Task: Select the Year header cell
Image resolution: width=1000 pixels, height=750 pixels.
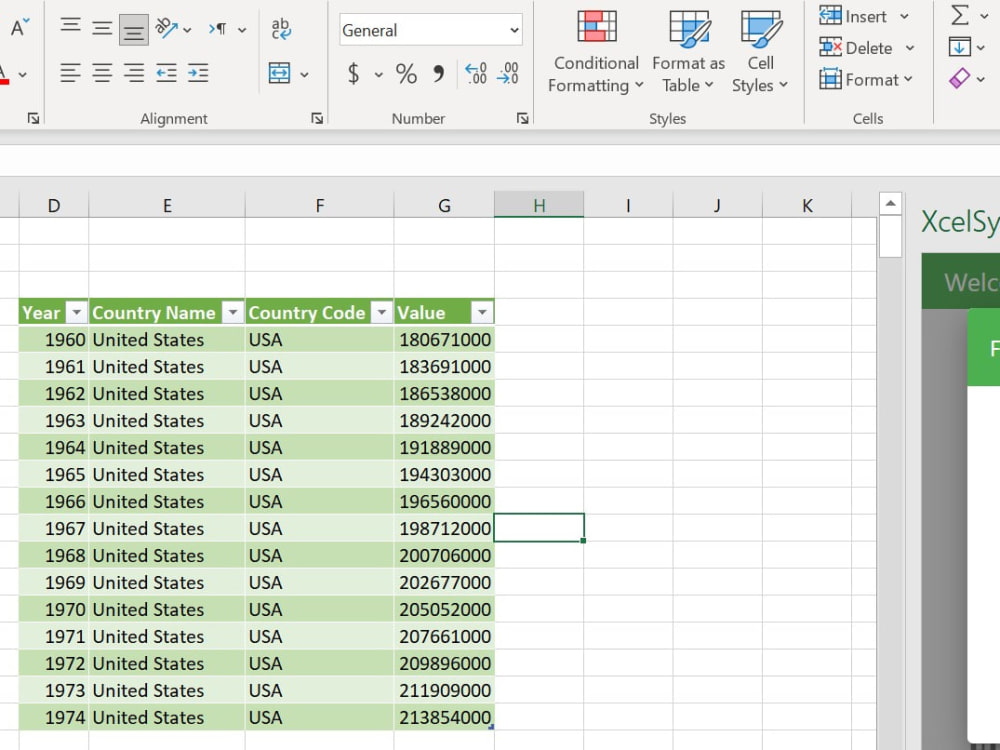Action: pyautogui.click(x=54, y=312)
